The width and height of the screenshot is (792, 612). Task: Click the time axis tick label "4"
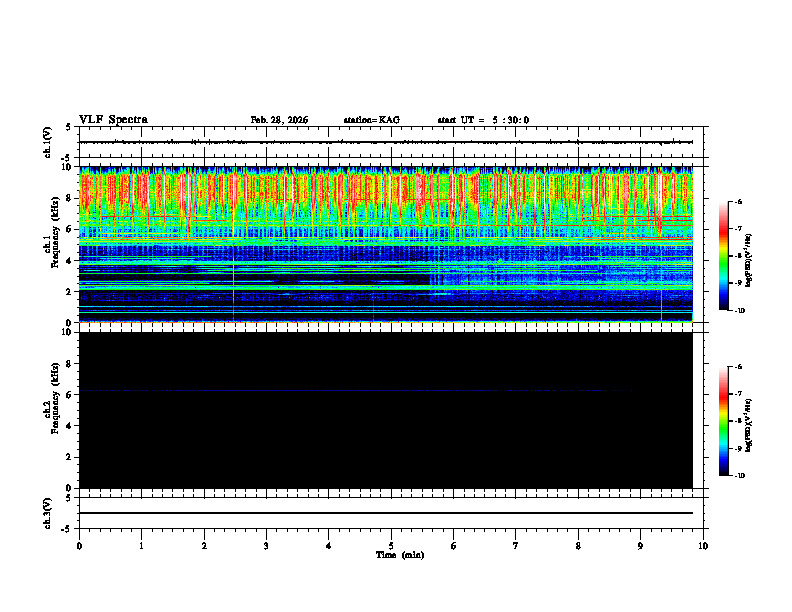coord(329,546)
